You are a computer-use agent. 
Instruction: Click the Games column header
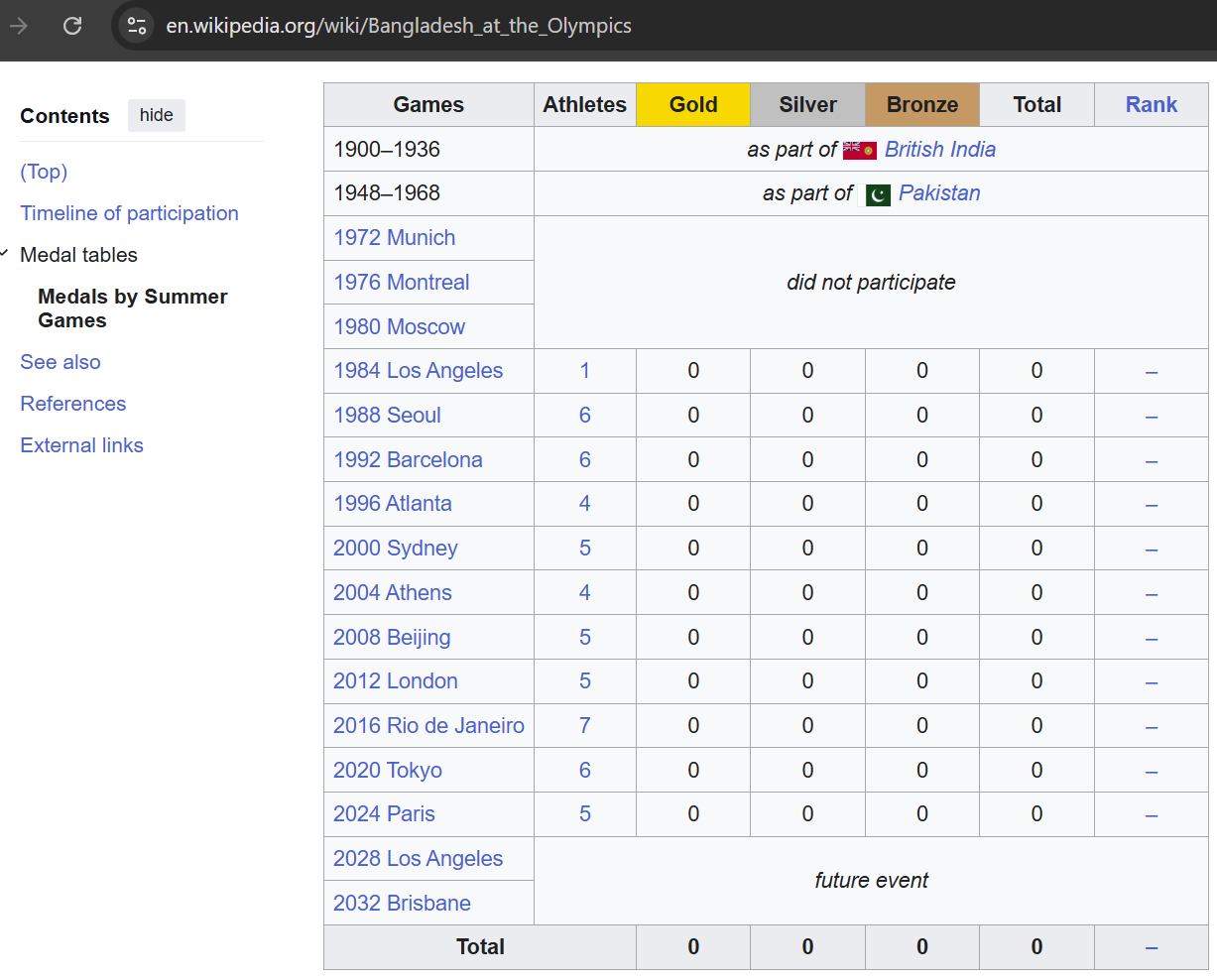pos(428,104)
